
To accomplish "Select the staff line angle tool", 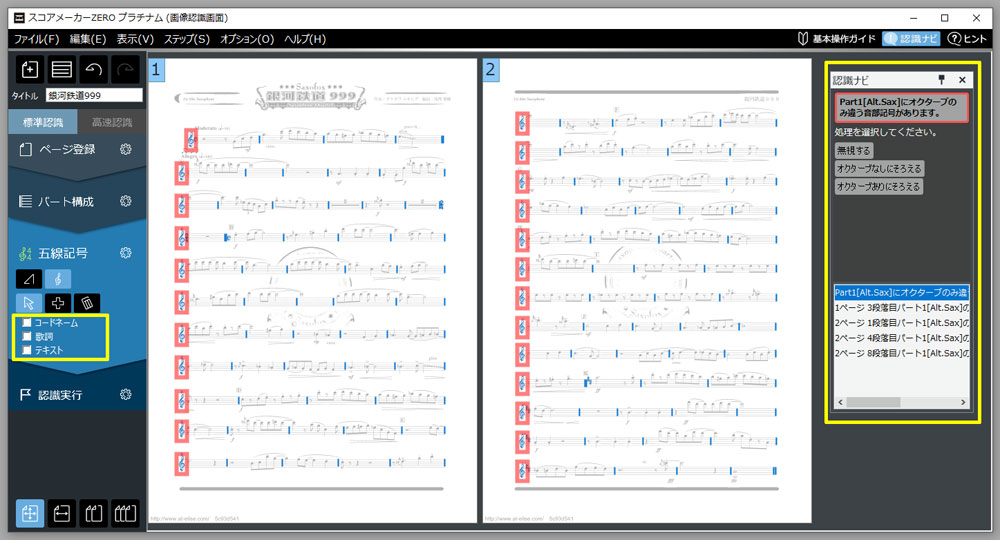I will (29, 279).
